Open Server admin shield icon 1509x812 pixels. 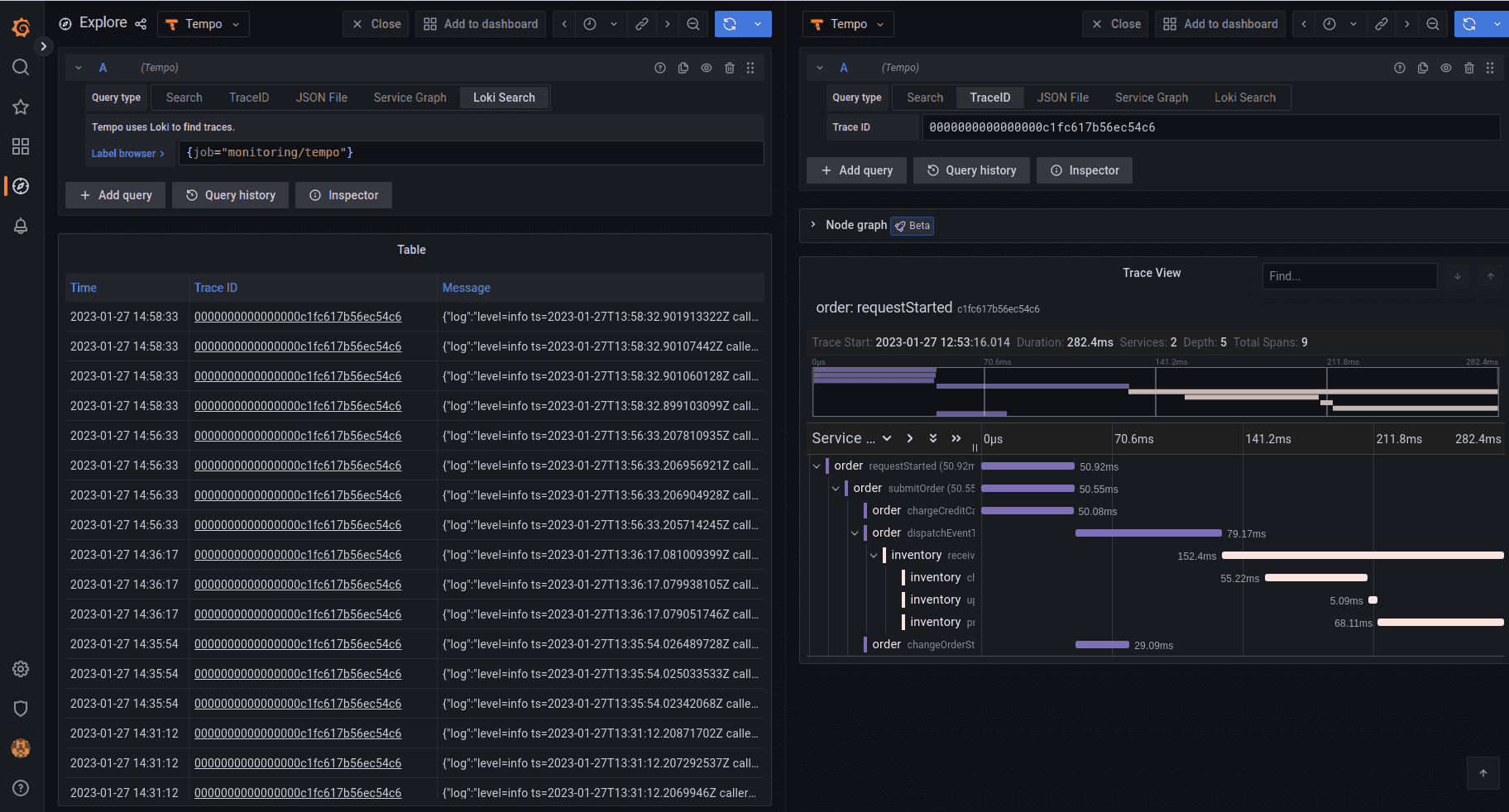pyautogui.click(x=21, y=709)
